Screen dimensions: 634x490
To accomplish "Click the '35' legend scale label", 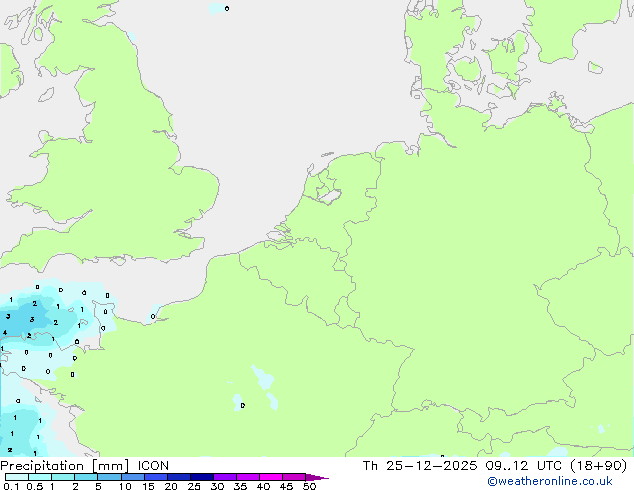I will [240, 486].
